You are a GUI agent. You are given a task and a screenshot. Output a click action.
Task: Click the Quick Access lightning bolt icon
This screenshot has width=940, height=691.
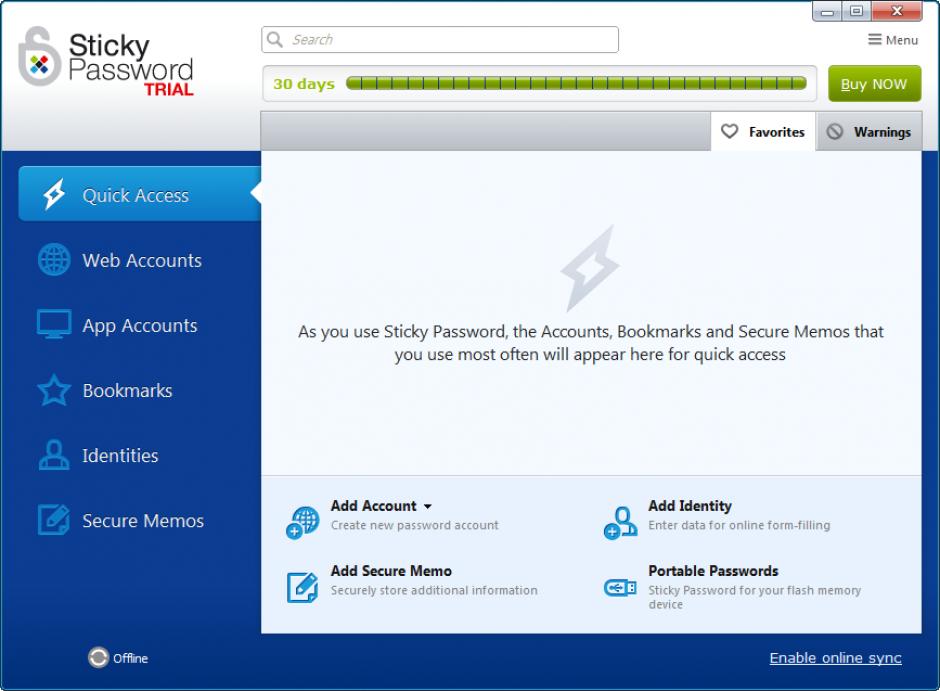click(x=54, y=195)
